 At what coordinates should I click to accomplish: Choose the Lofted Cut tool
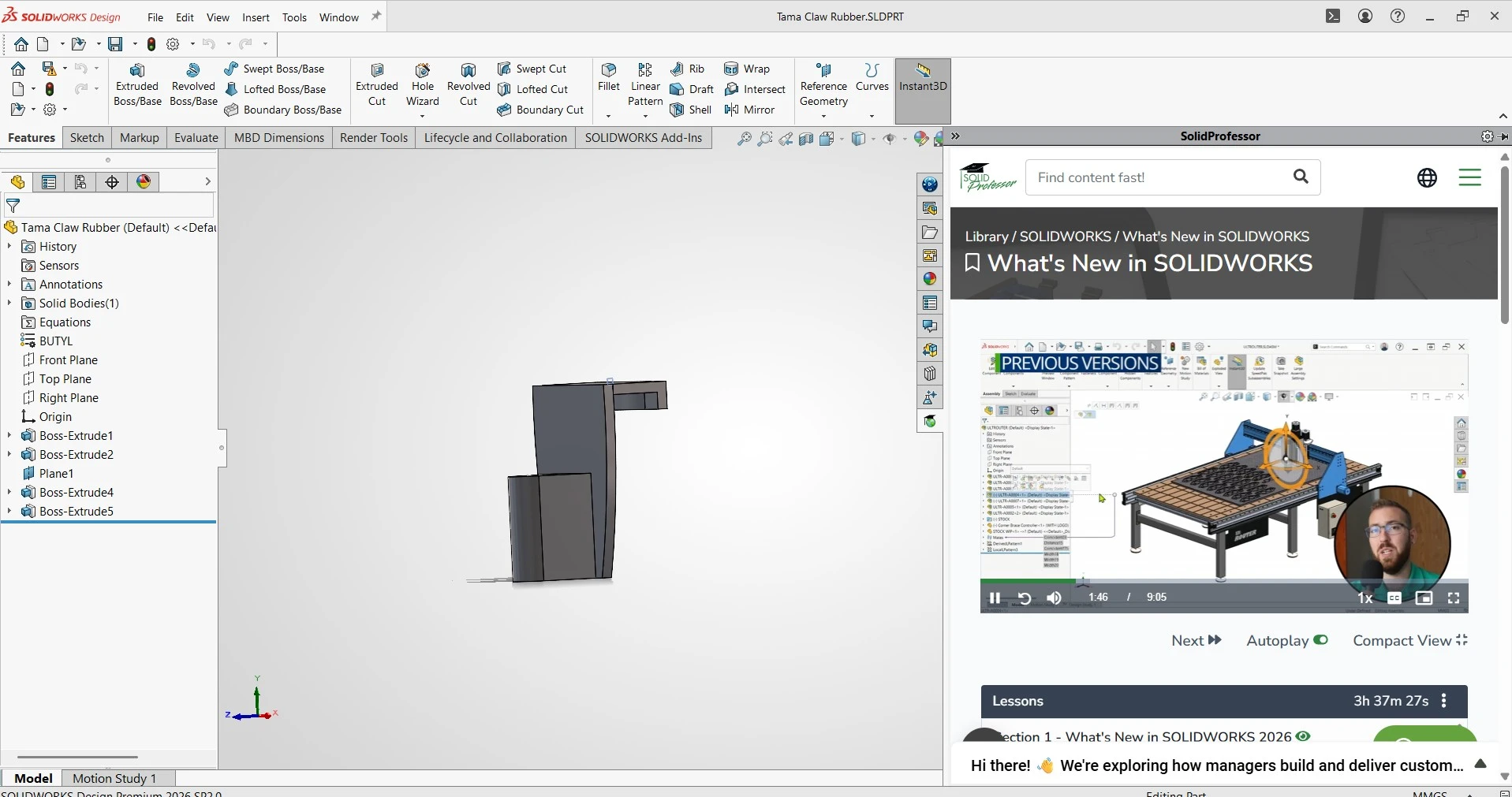(x=533, y=89)
